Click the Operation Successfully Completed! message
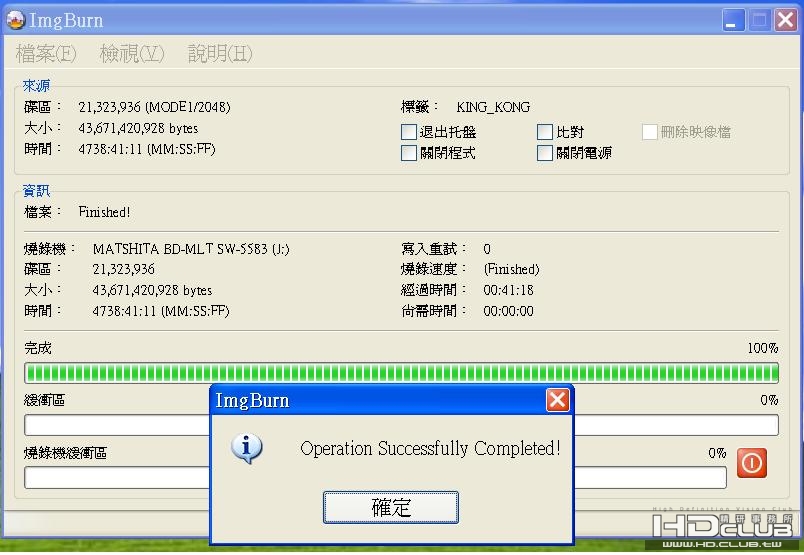Screen dimensions: 804x555 430,448
